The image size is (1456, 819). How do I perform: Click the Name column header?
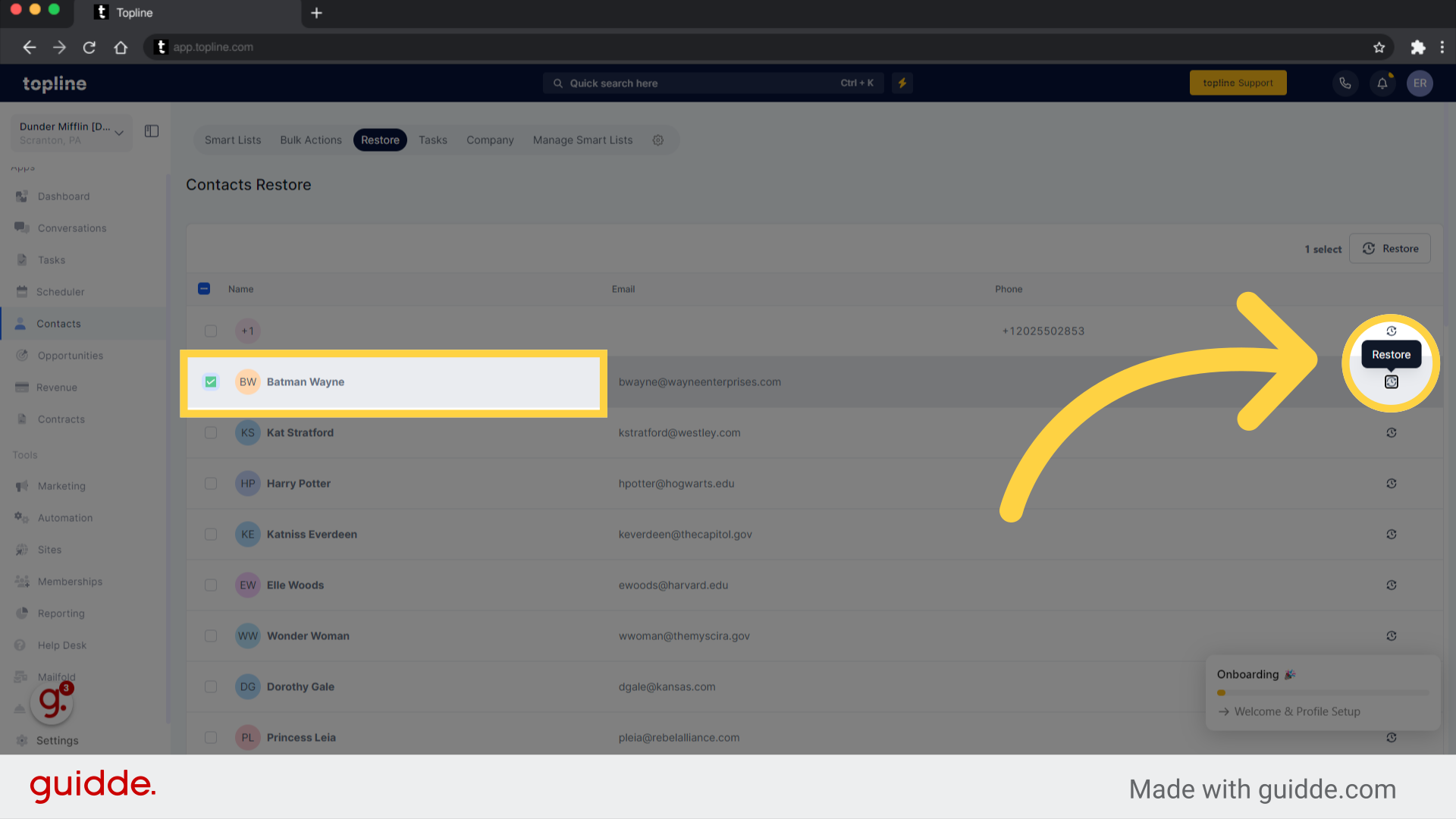click(240, 290)
